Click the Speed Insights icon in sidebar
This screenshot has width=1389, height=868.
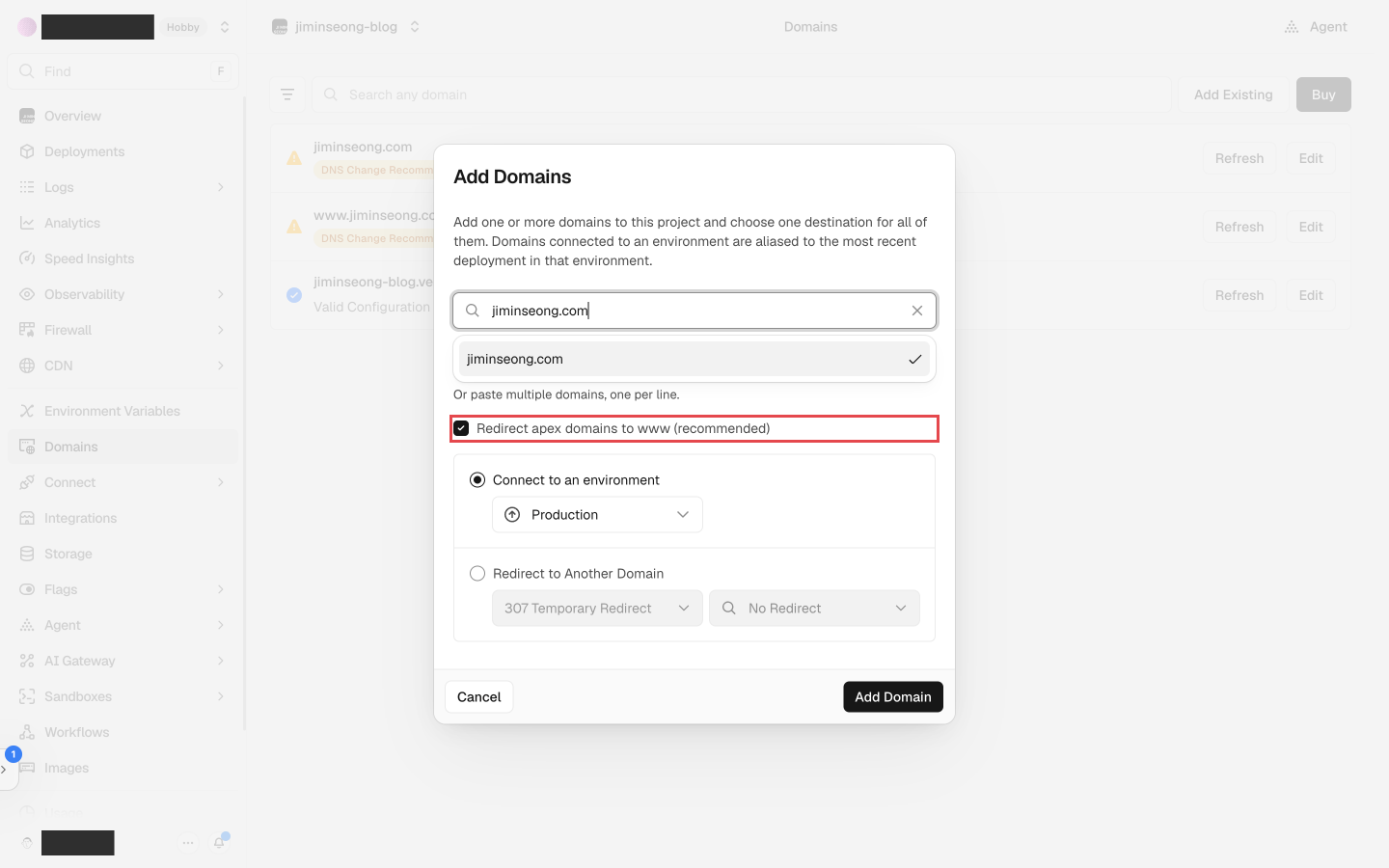tap(27, 258)
